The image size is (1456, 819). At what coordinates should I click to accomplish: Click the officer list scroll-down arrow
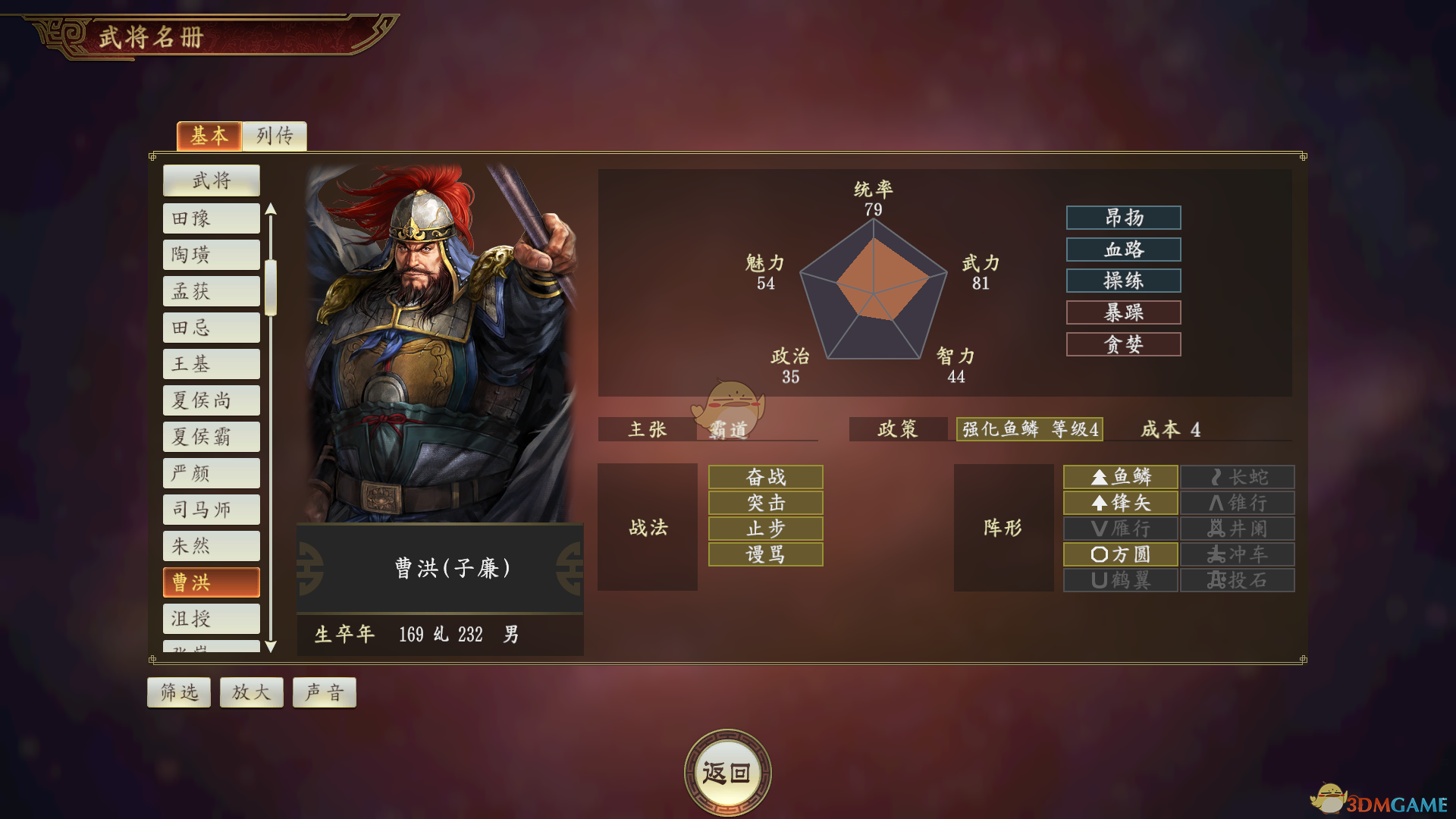click(x=271, y=646)
